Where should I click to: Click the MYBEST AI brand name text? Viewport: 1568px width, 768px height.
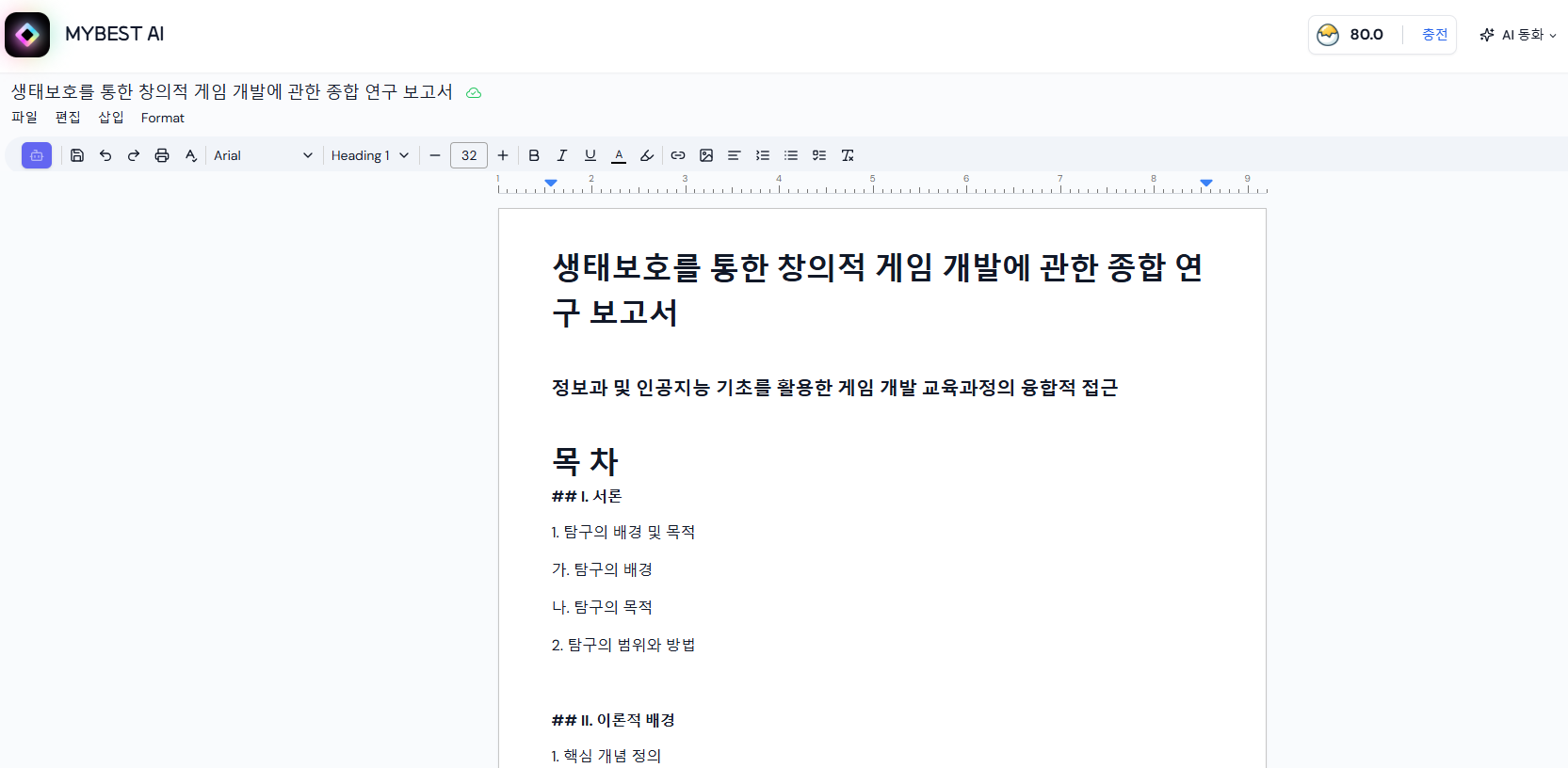pyautogui.click(x=114, y=34)
